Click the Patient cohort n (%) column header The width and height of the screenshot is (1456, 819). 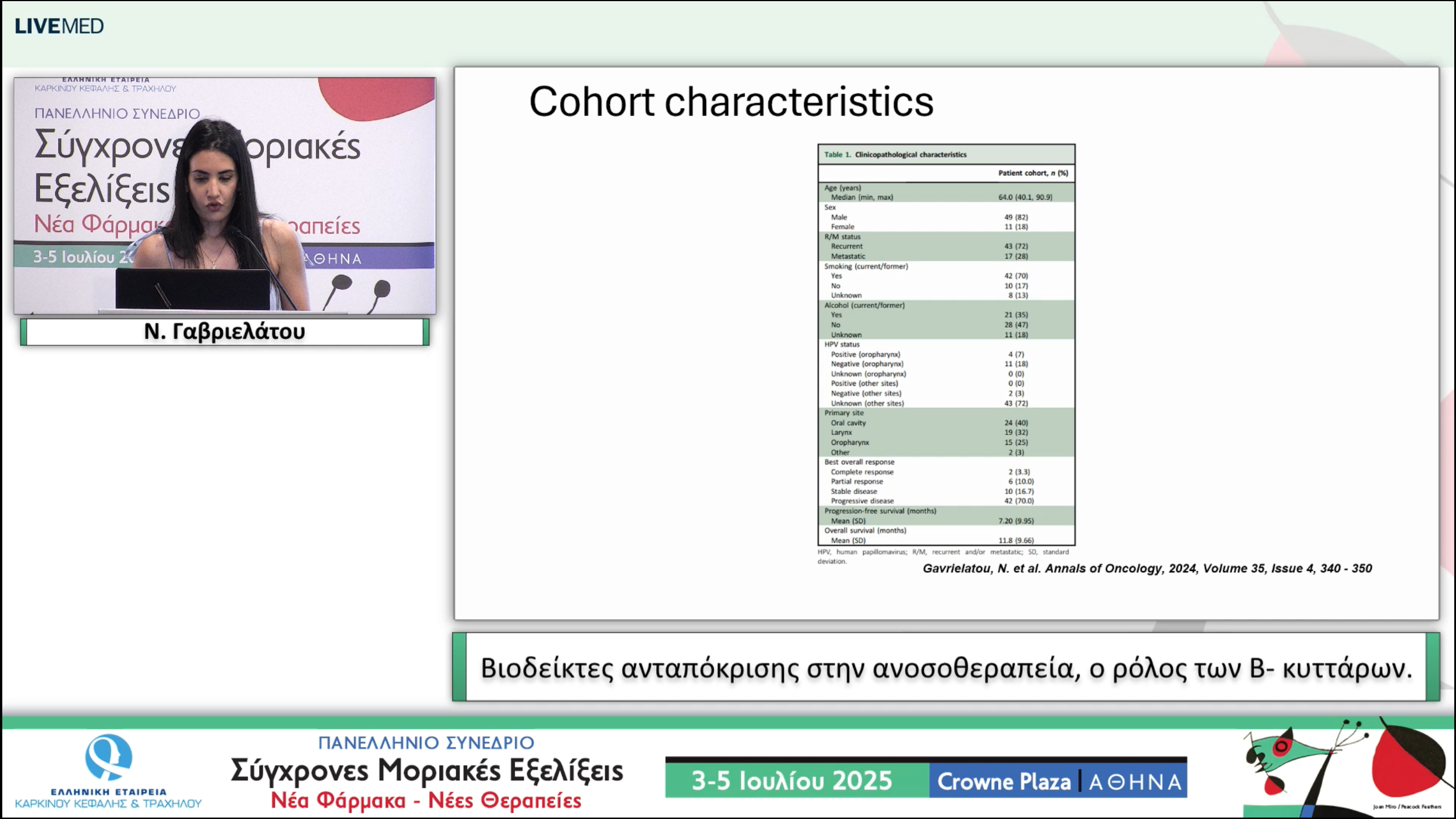[x=1033, y=173]
